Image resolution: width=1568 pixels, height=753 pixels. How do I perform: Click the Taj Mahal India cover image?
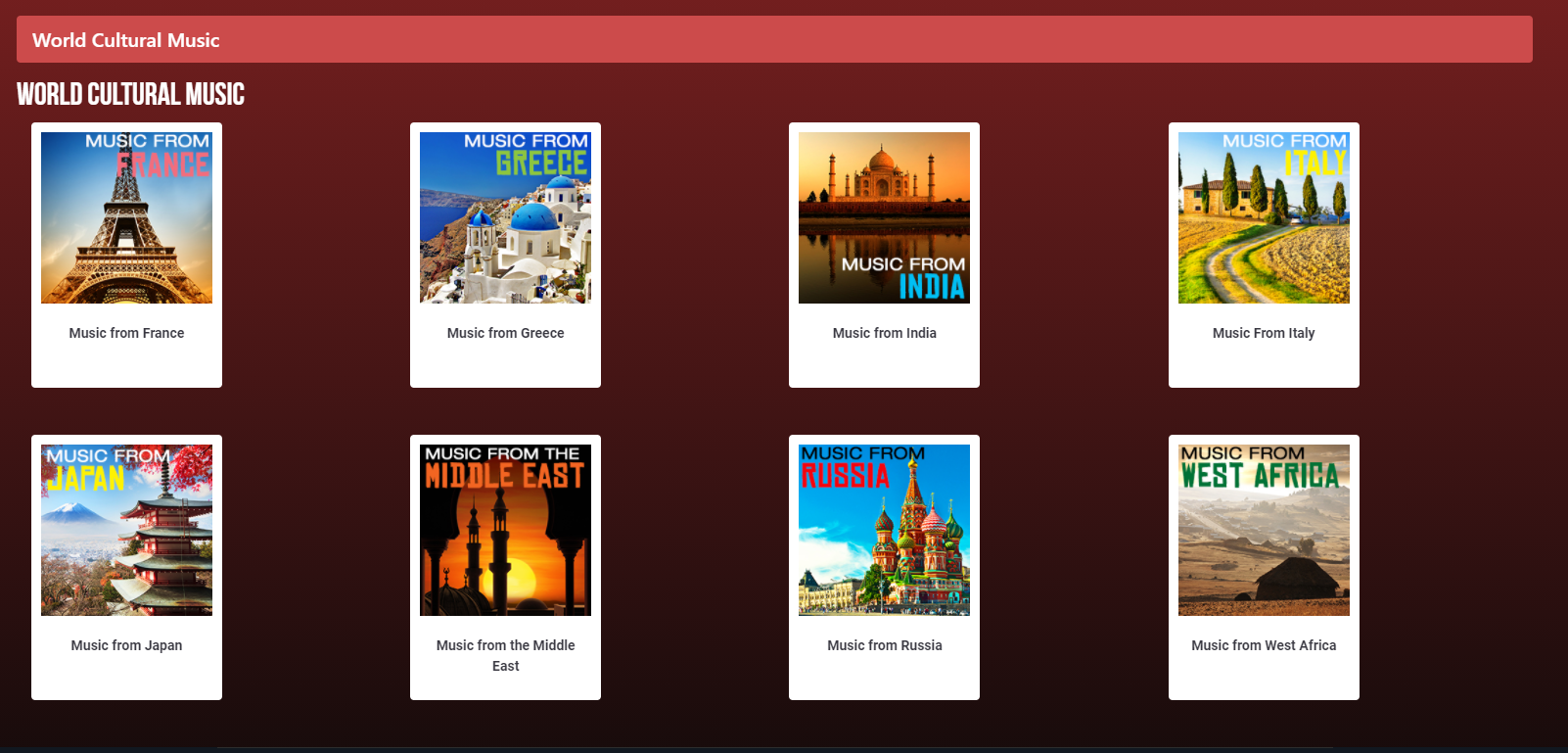tap(884, 217)
